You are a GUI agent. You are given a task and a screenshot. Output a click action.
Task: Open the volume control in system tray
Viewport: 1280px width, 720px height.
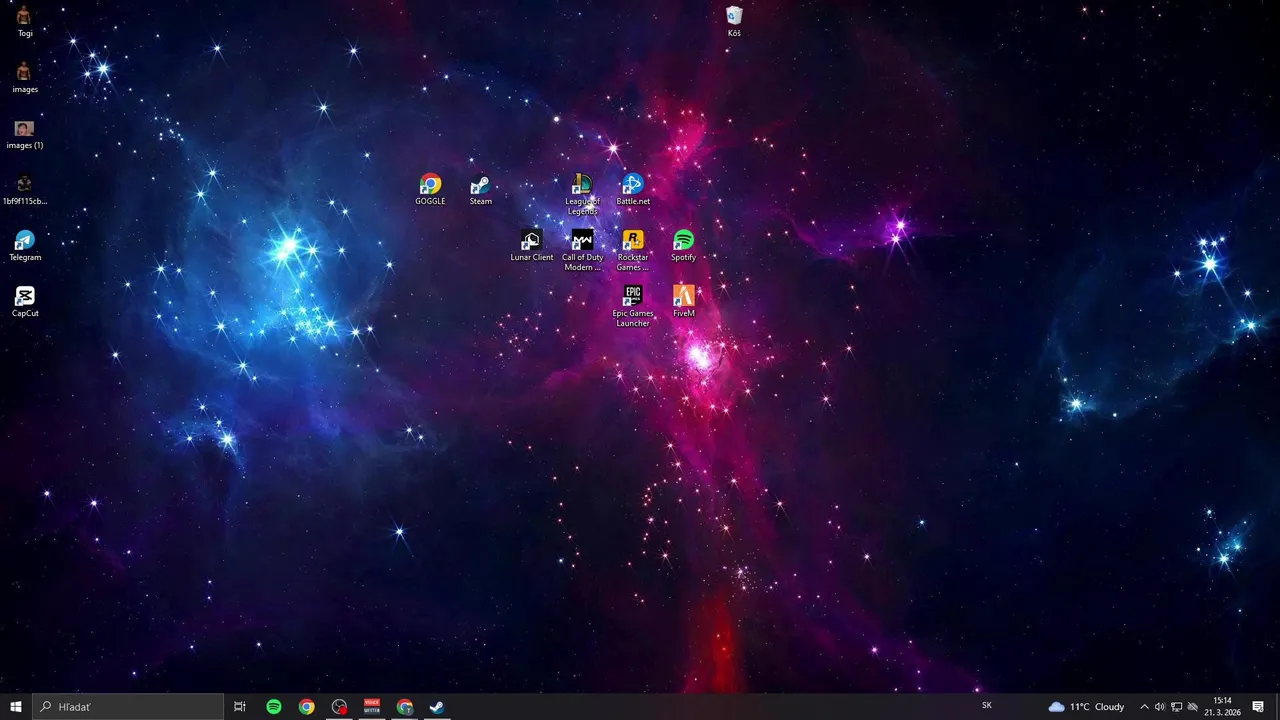pos(1160,707)
